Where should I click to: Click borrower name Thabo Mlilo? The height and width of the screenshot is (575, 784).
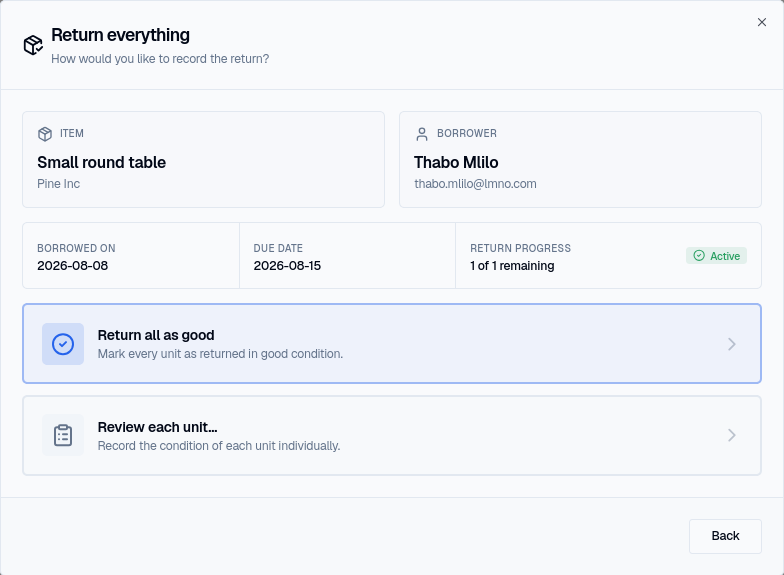coord(456,162)
